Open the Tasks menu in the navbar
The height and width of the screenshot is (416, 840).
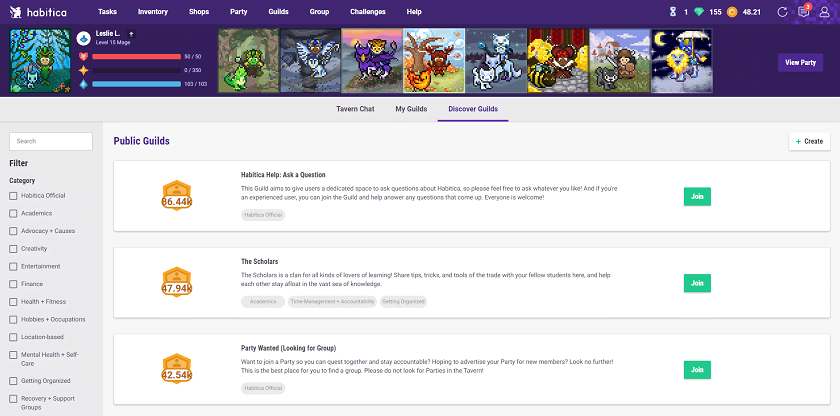tap(107, 12)
